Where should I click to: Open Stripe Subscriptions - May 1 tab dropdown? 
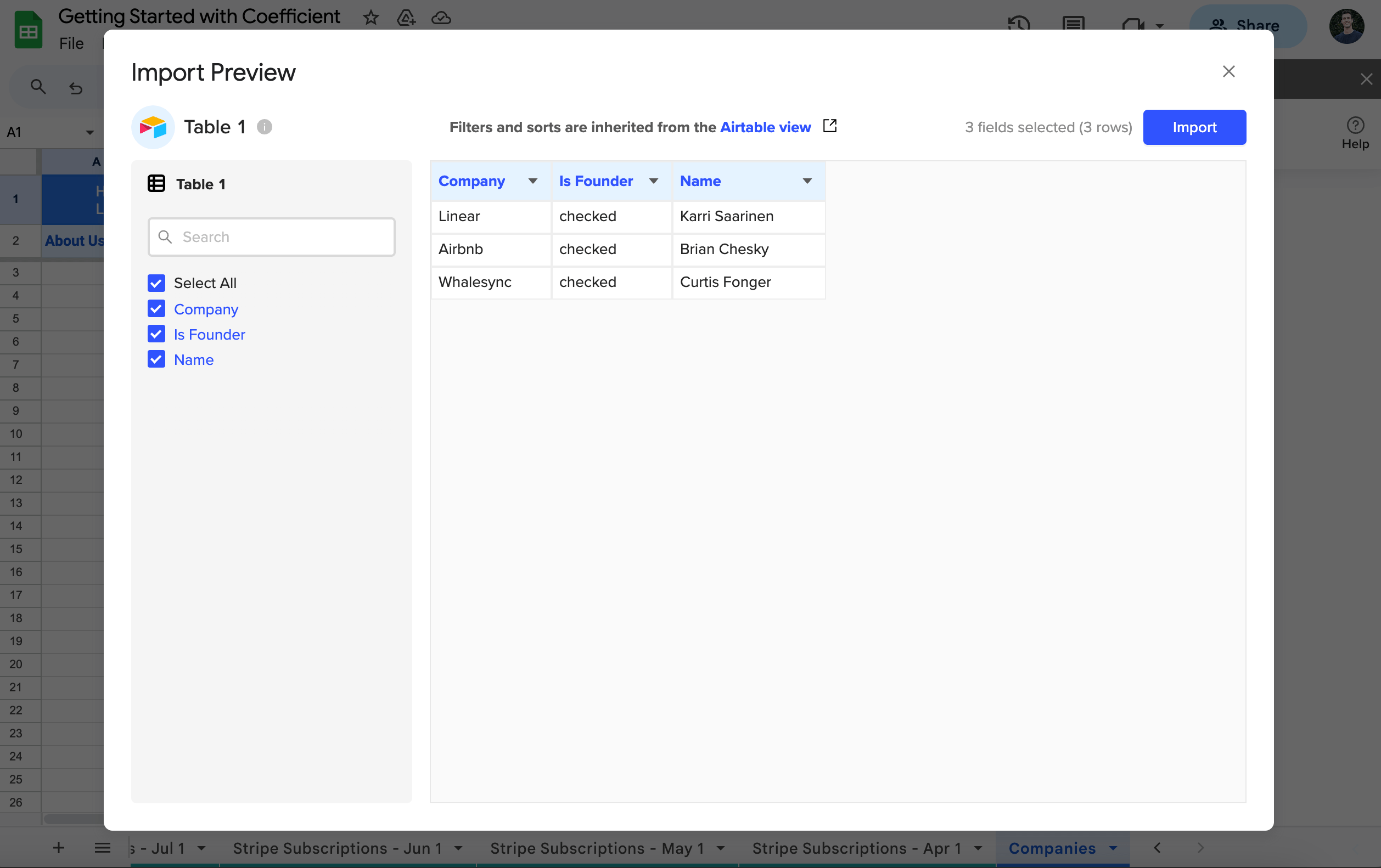tap(720, 848)
